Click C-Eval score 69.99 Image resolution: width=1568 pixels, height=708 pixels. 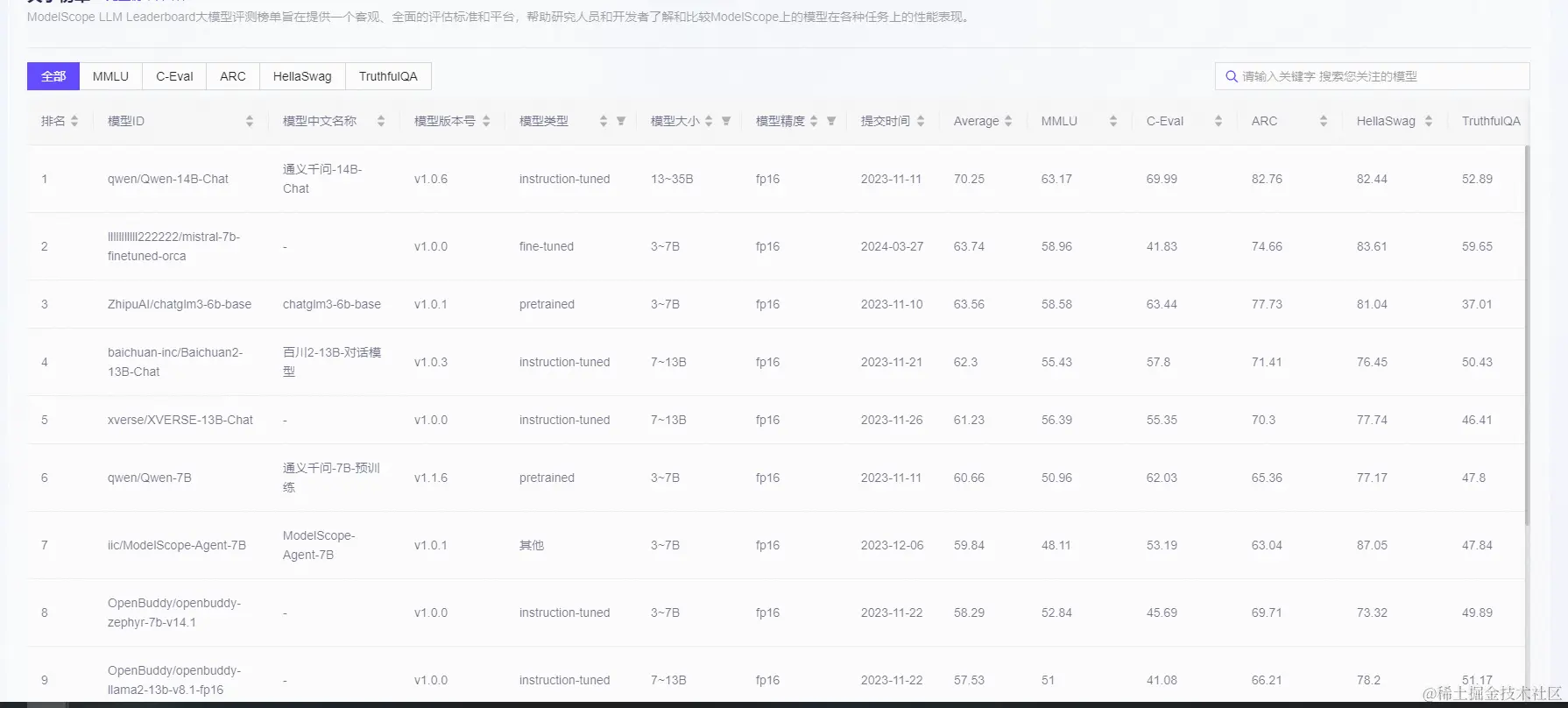tap(1162, 179)
